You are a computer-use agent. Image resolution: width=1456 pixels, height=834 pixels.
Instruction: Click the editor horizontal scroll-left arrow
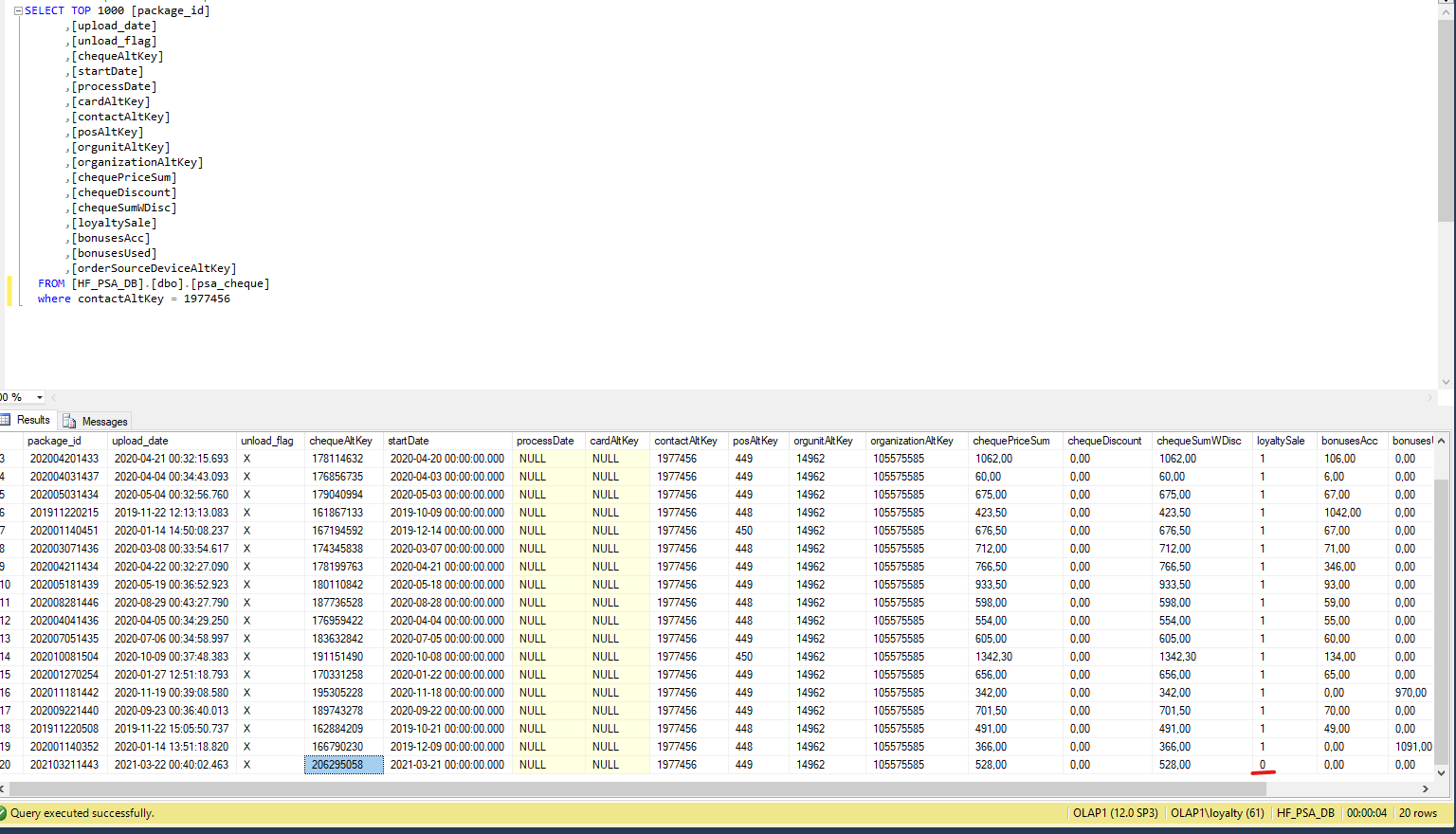point(54,397)
